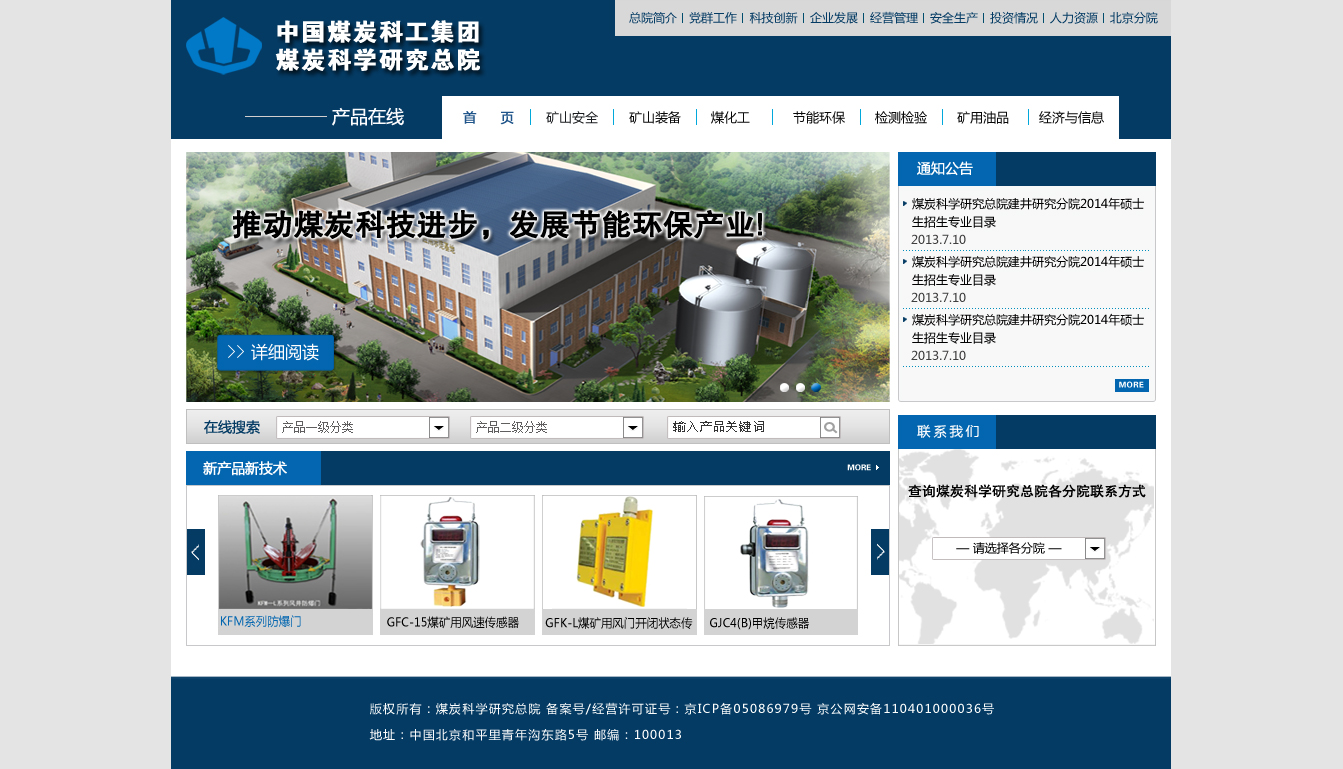
Task: Click 北京分院 top link
Action: [x=1134, y=18]
